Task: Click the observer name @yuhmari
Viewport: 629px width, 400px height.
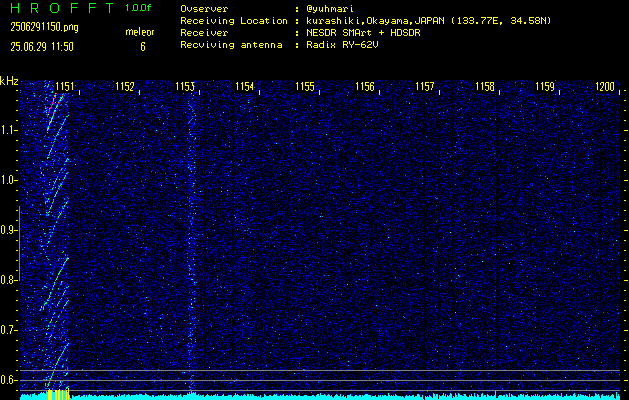Action: point(329,9)
